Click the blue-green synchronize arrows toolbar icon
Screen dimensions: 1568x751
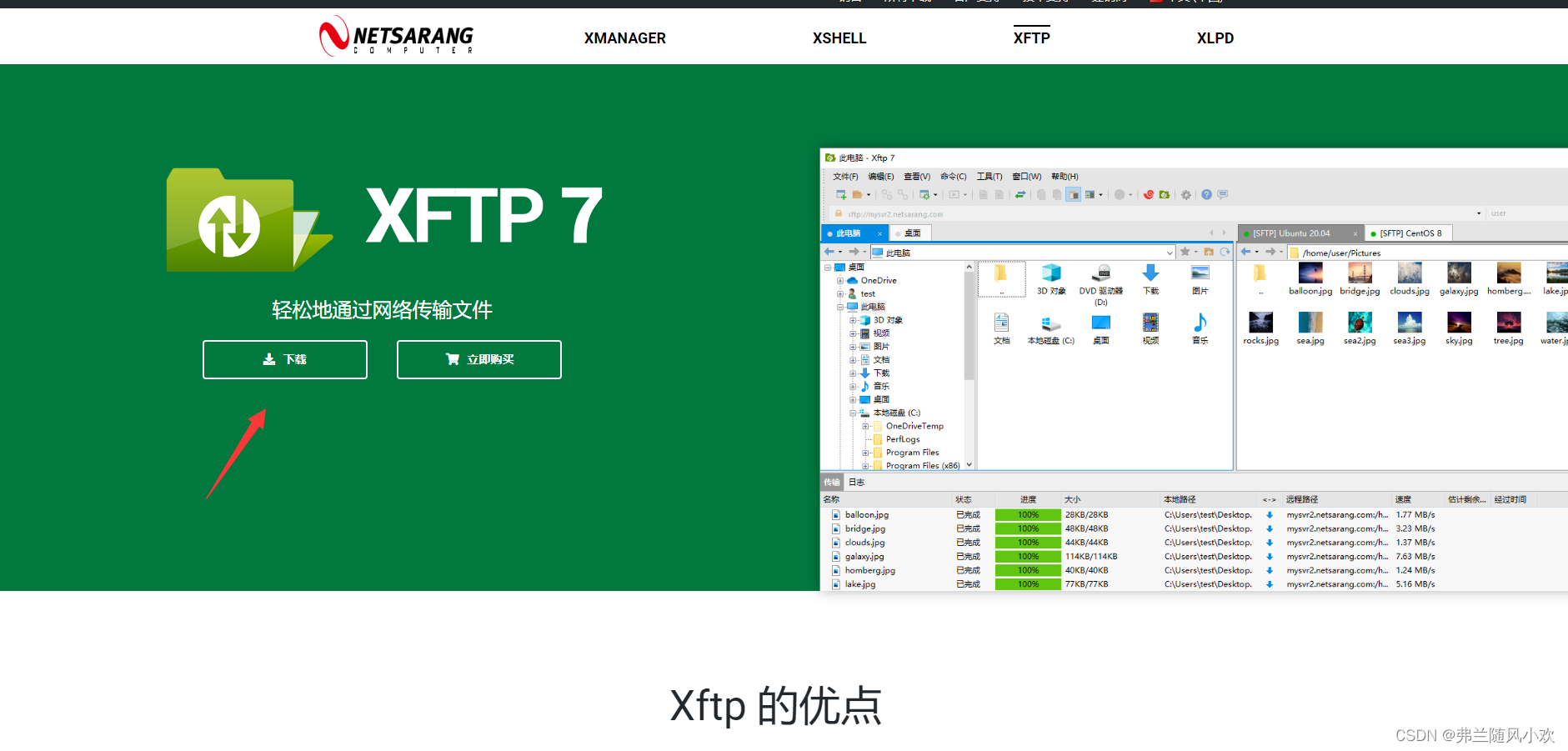click(1020, 194)
